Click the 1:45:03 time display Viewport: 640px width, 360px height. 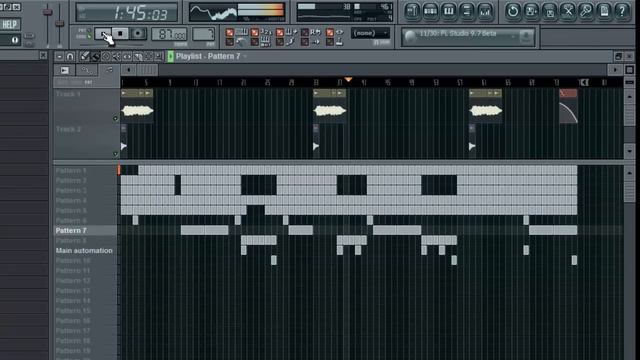coord(127,13)
